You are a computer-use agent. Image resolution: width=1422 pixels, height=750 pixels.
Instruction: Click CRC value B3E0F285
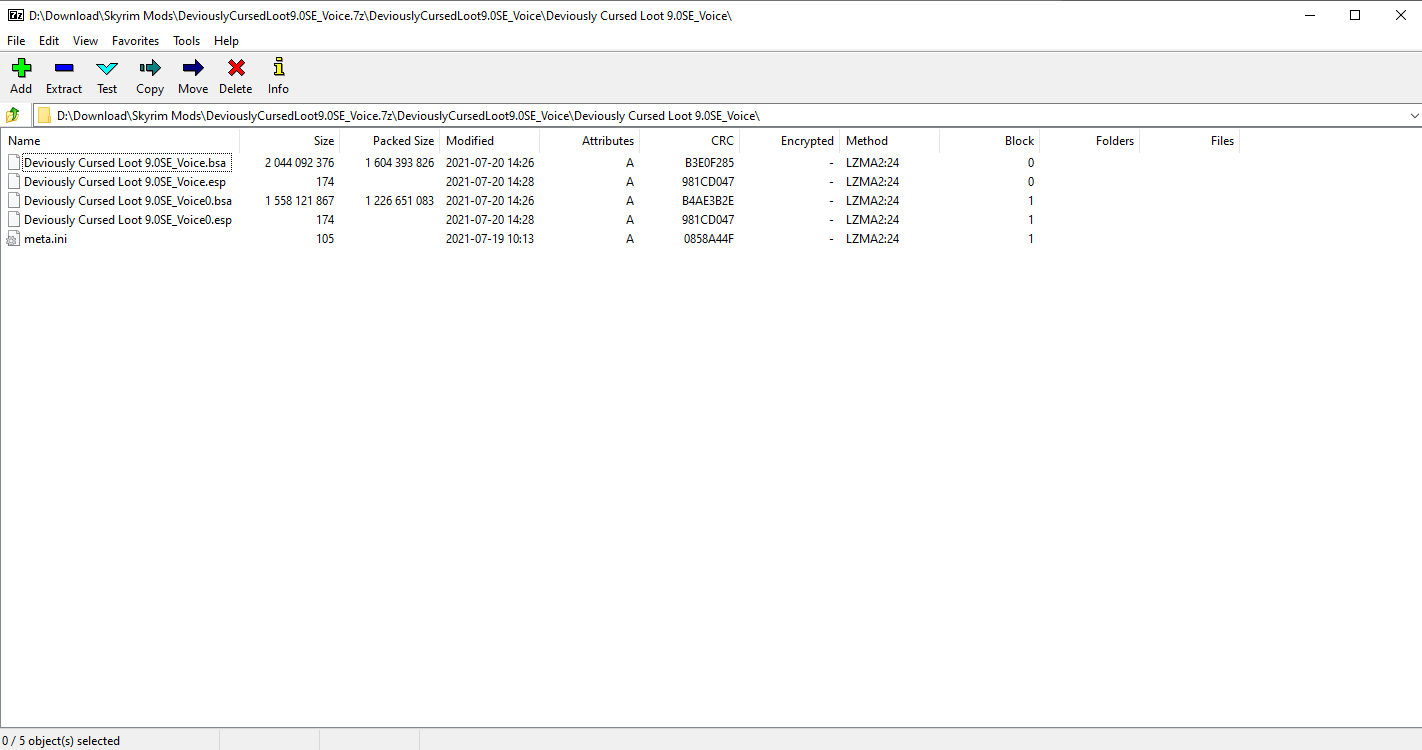click(709, 163)
